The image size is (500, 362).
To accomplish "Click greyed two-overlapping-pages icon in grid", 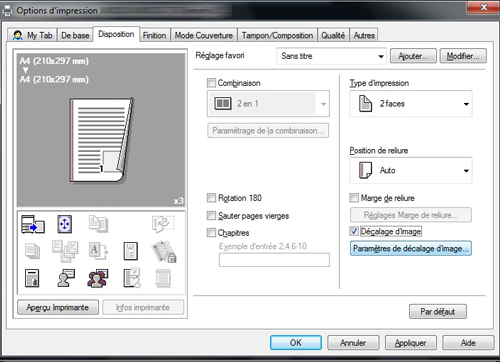I will pos(98,224).
